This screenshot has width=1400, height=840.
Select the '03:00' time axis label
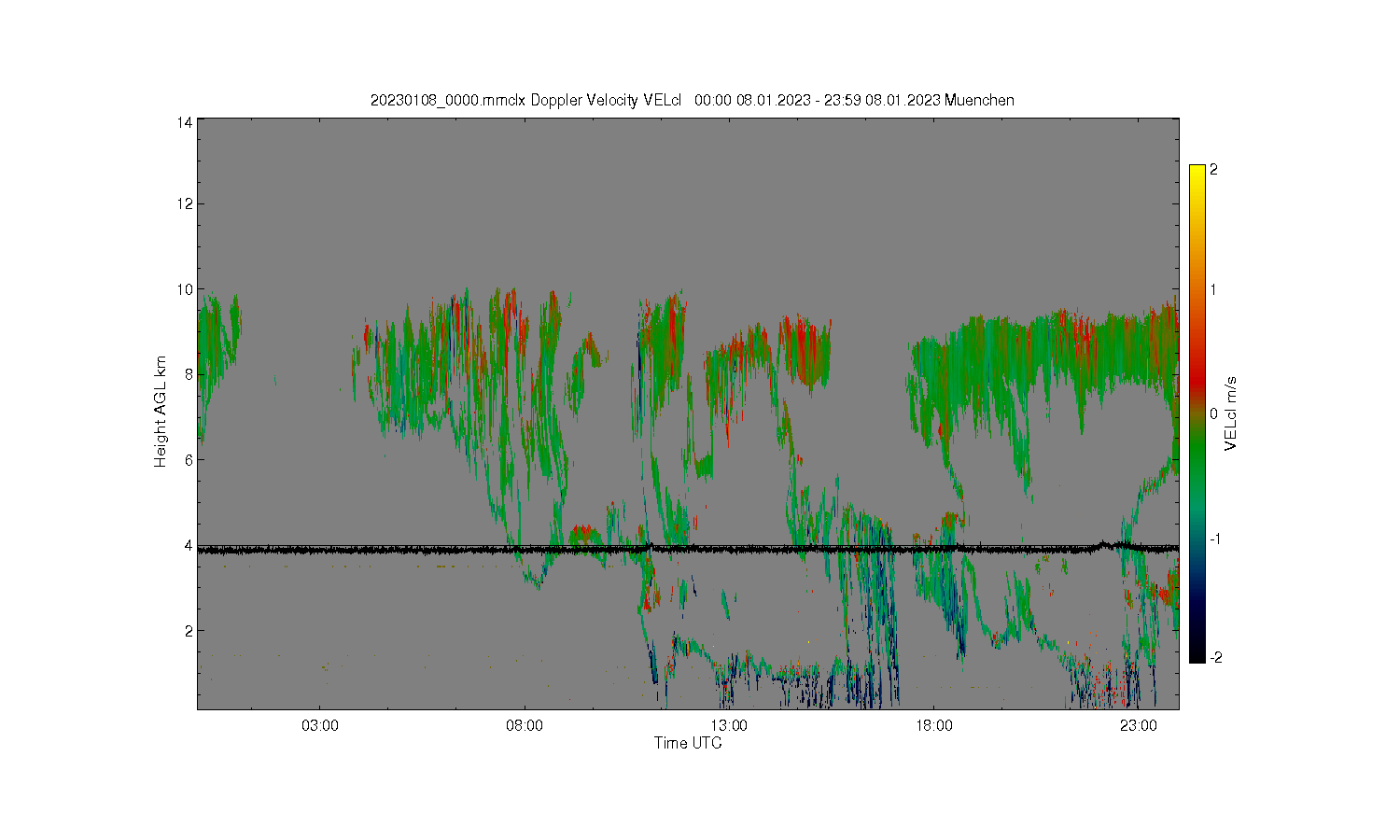[320, 725]
